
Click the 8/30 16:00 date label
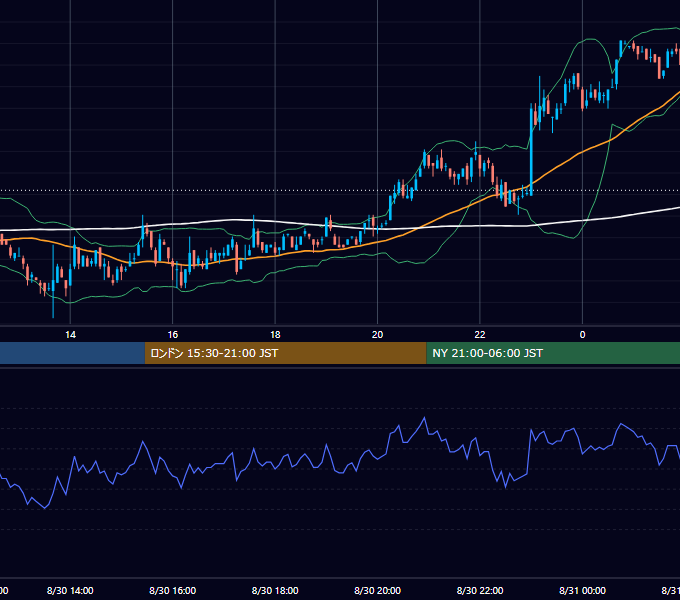click(173, 590)
